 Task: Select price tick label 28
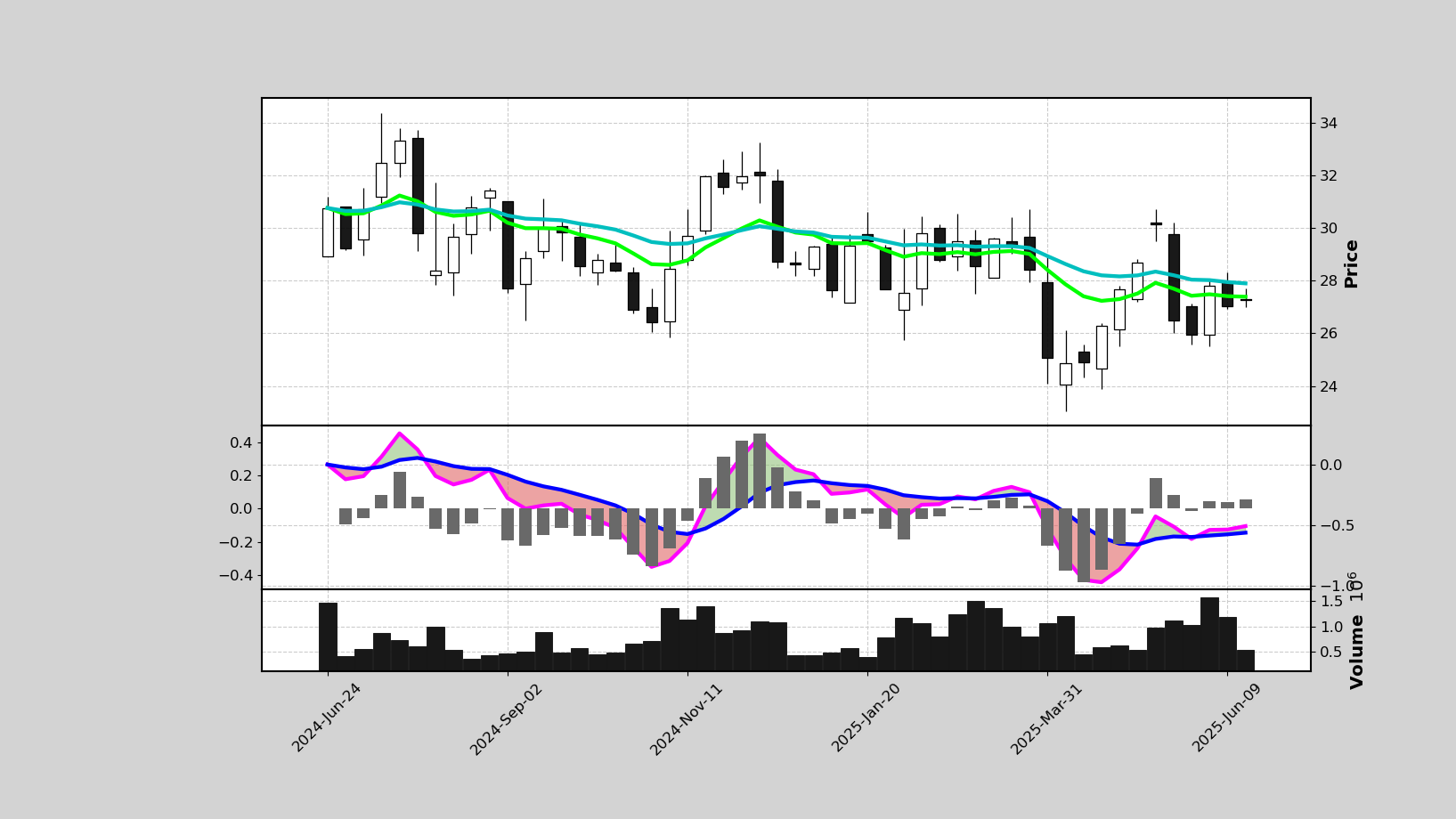pyautogui.click(x=1328, y=280)
